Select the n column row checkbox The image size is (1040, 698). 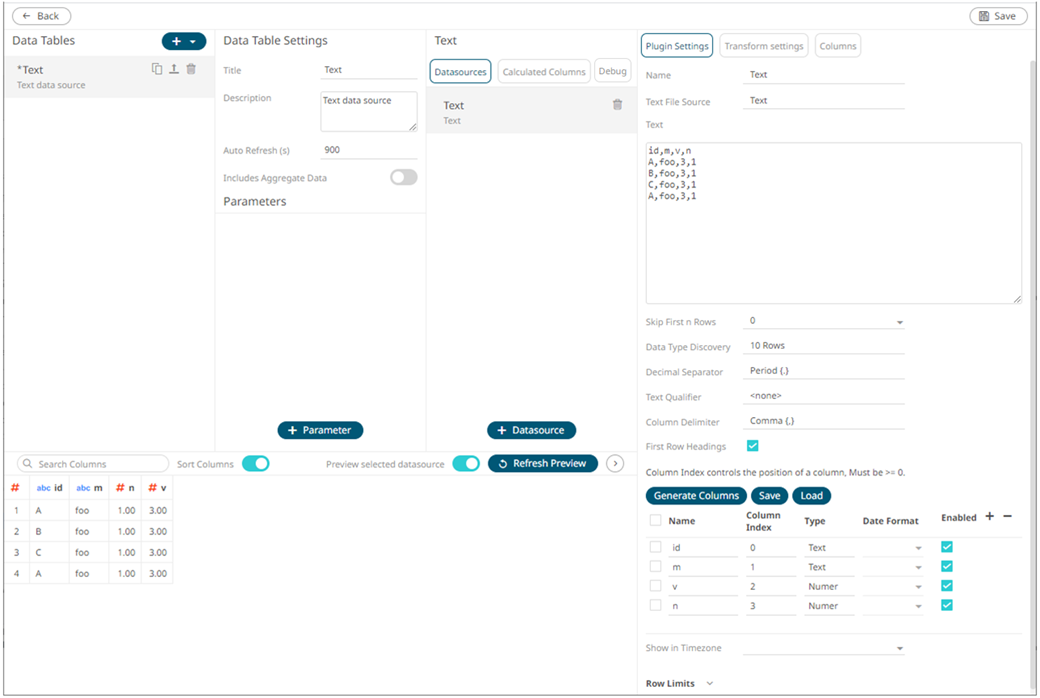pyautogui.click(x=655, y=605)
